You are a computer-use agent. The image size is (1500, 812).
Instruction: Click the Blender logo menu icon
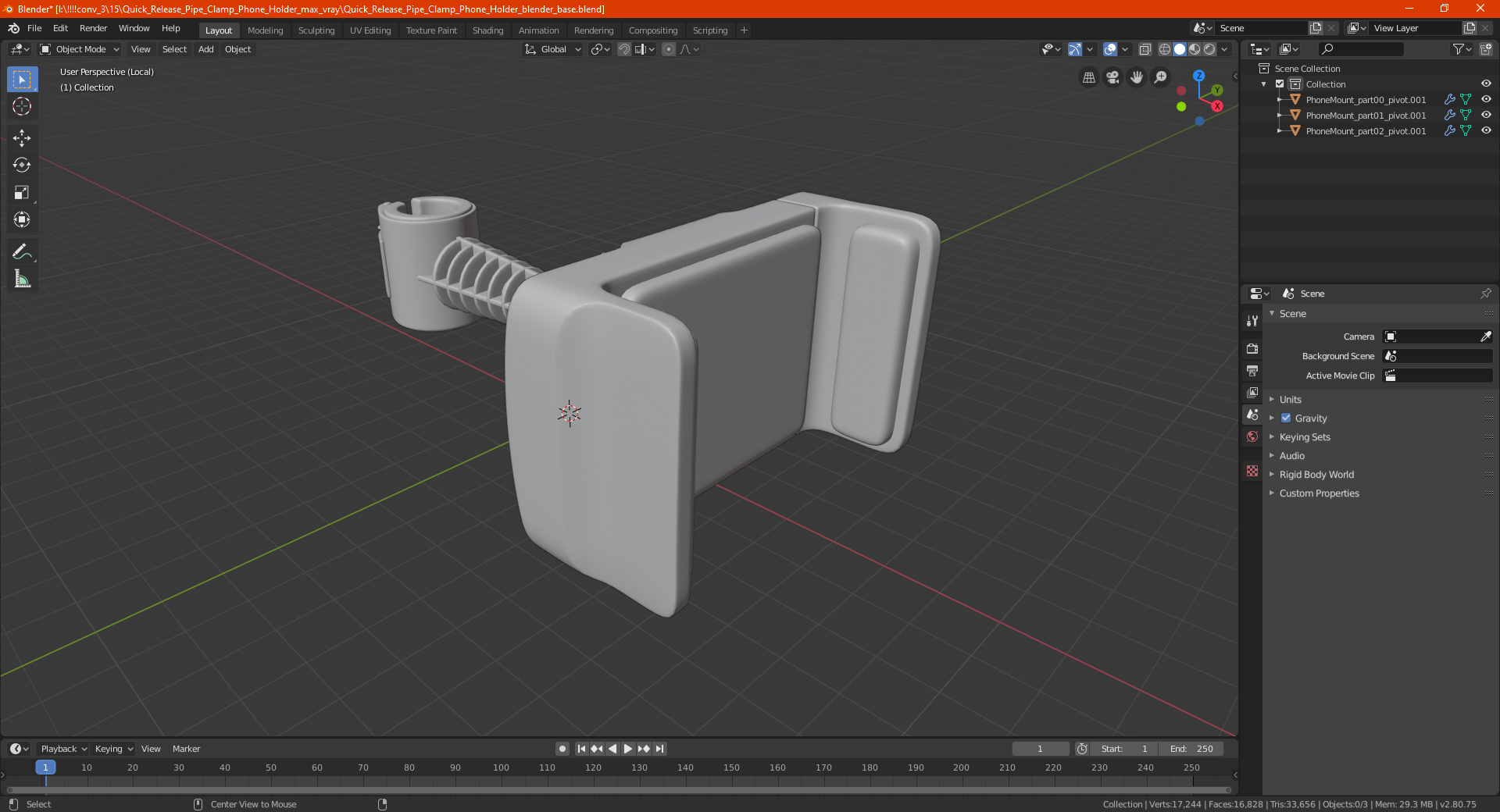13,28
